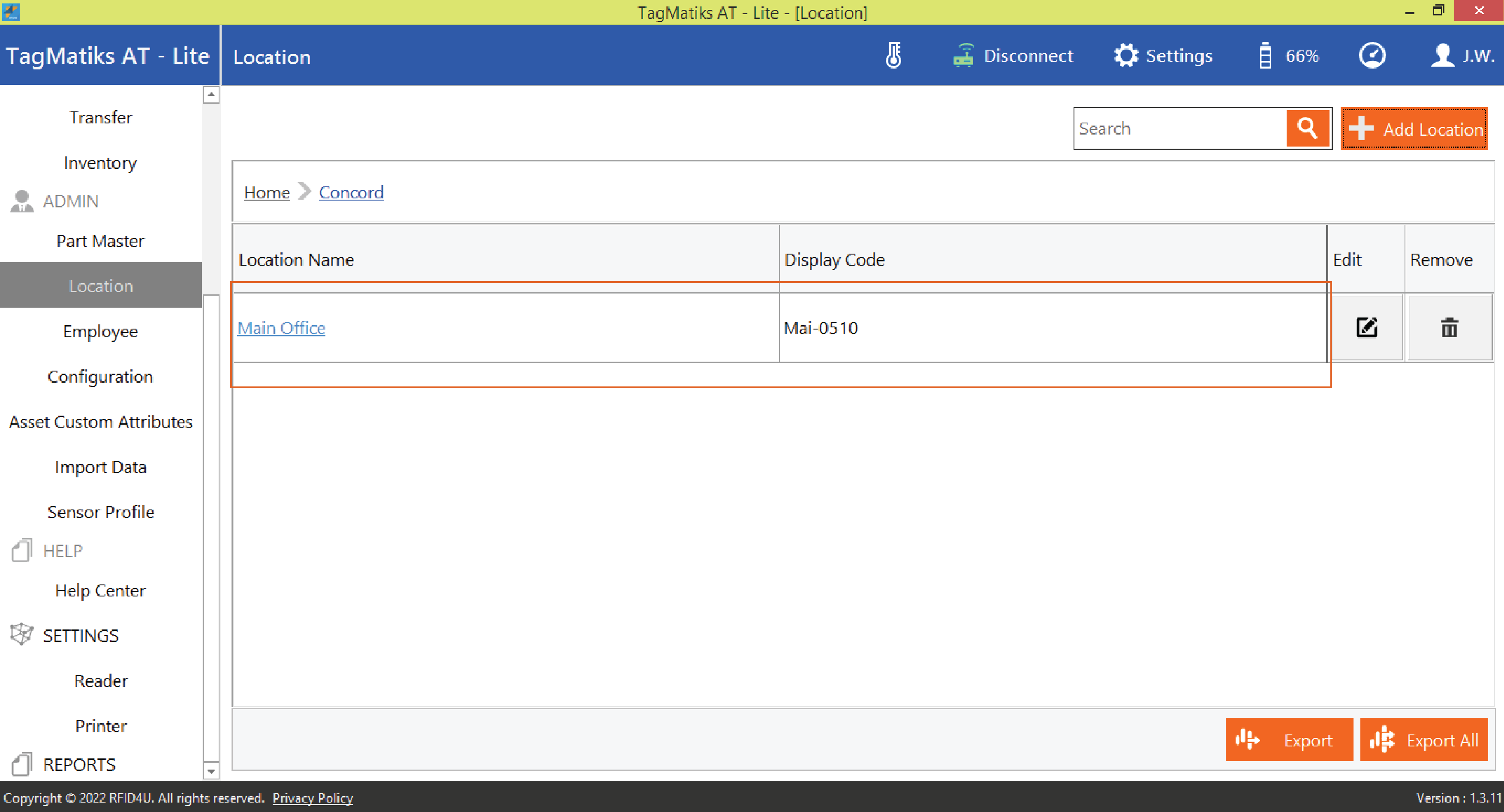
Task: Edit the Main Office location row
Action: 1366,328
